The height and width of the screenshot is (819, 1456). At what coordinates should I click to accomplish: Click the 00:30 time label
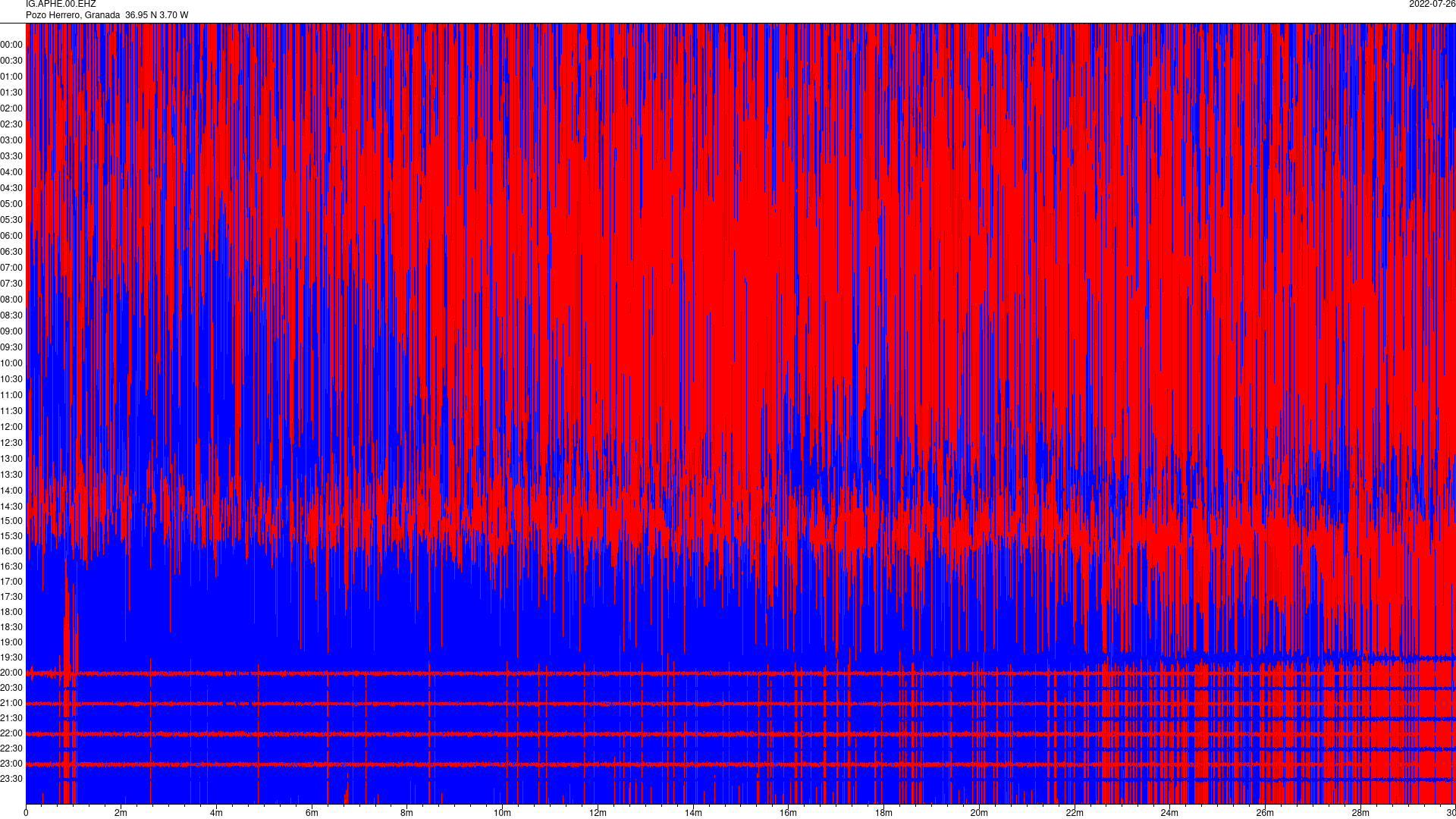[11, 61]
